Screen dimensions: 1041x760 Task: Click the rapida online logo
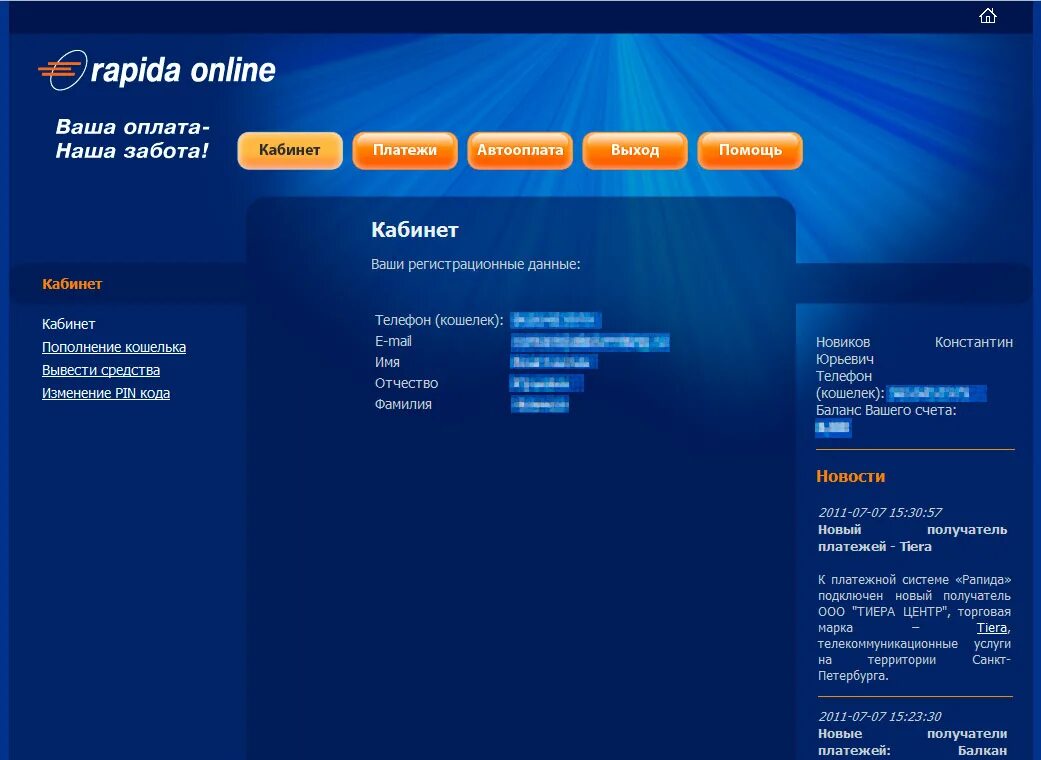[x=157, y=70]
